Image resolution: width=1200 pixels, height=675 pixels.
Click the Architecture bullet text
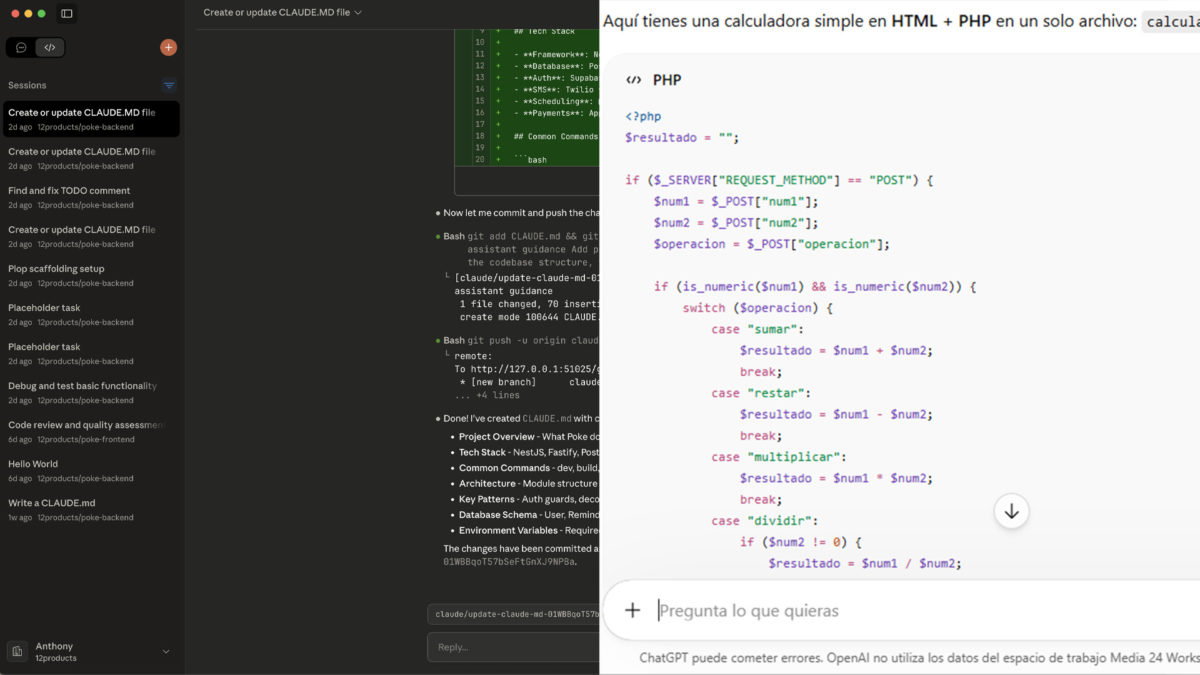point(529,484)
